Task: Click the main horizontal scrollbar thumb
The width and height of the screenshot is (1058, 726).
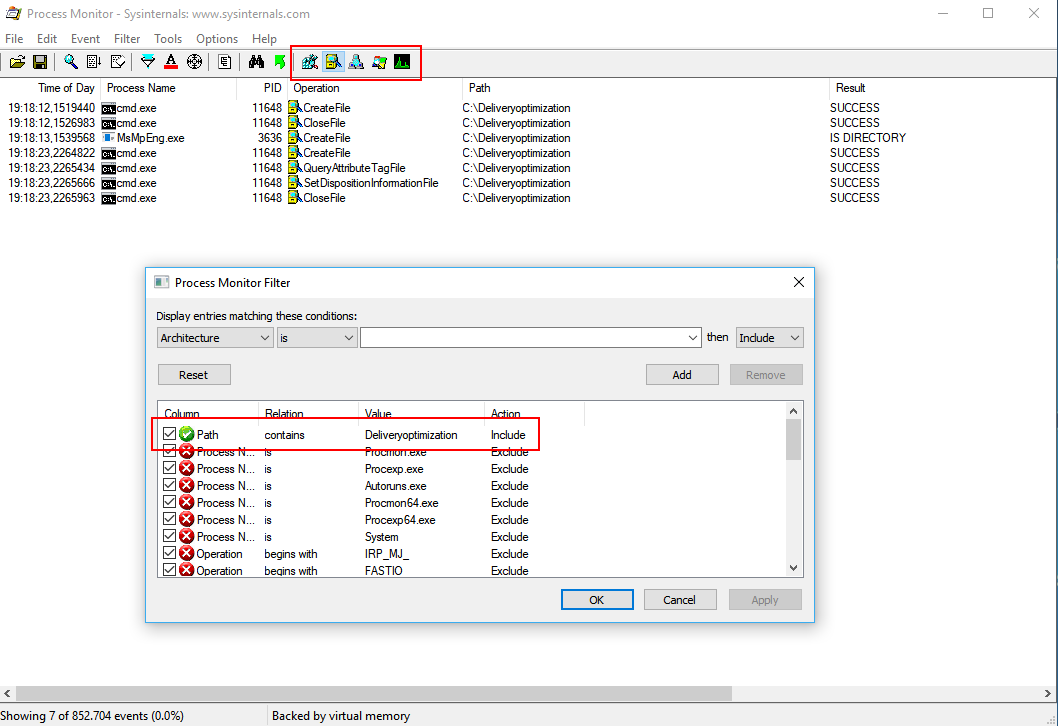Action: 373,694
